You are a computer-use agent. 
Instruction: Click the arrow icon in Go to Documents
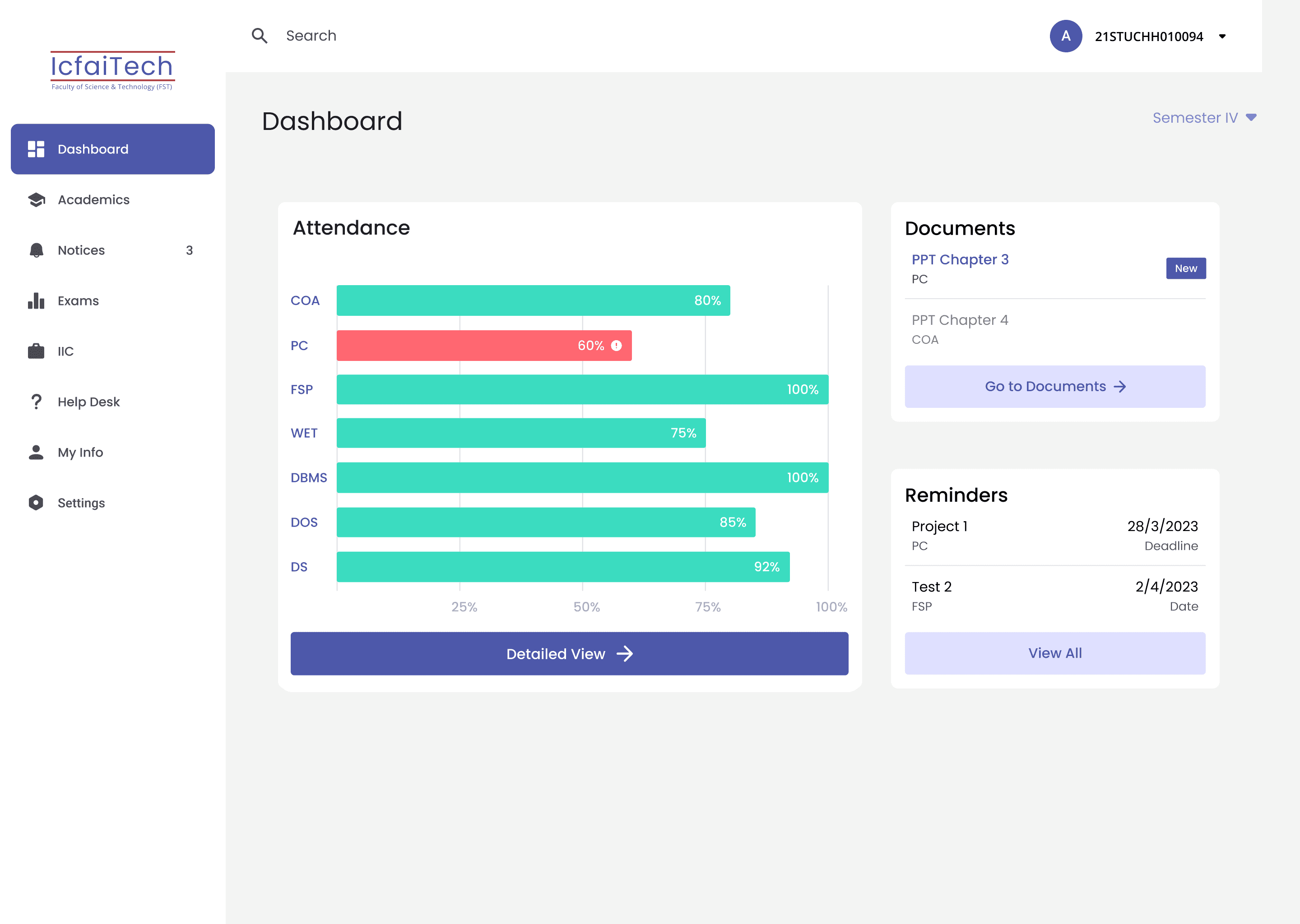(x=1119, y=387)
